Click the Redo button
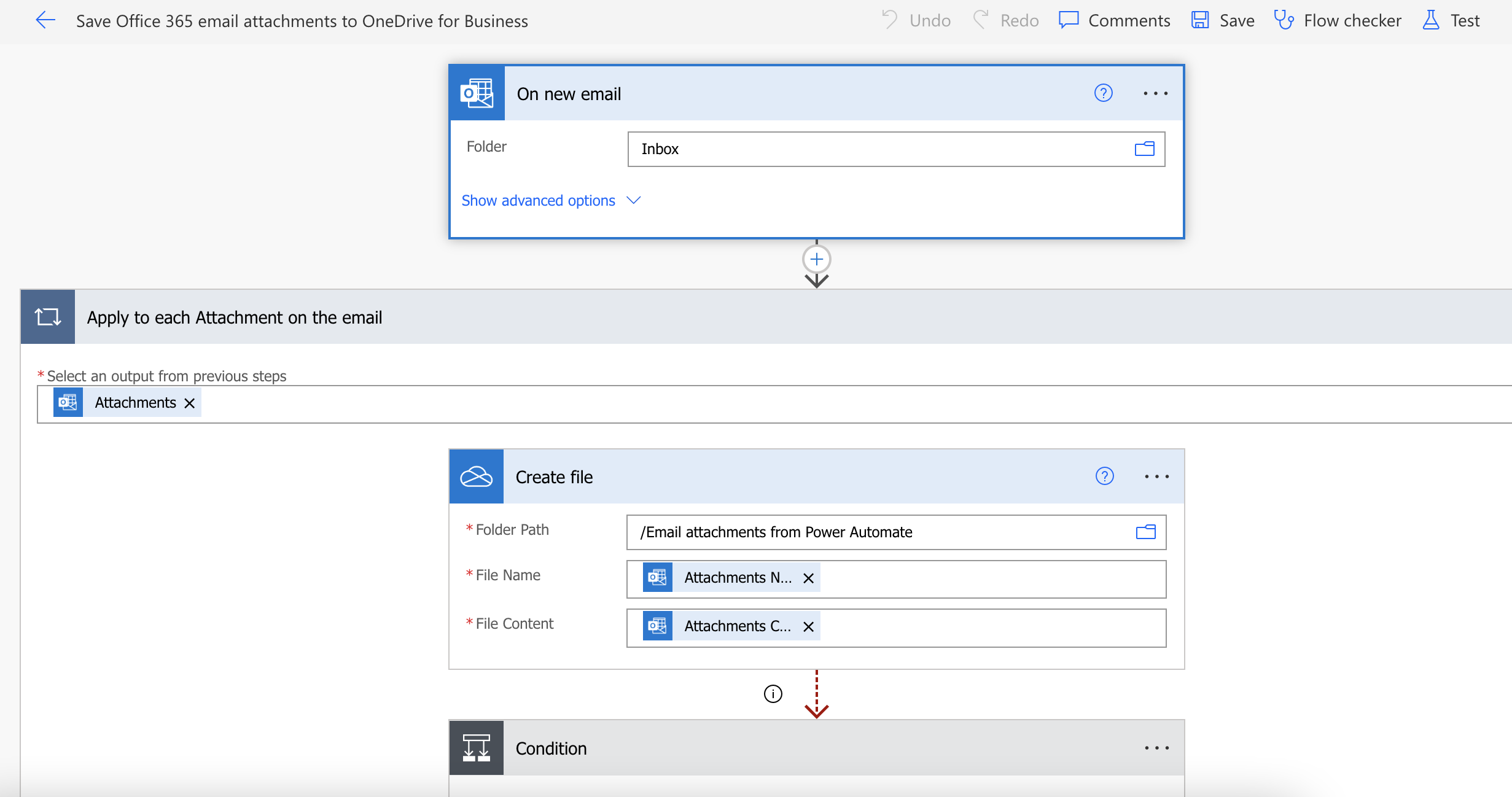This screenshot has height=797, width=1512. [x=1006, y=20]
